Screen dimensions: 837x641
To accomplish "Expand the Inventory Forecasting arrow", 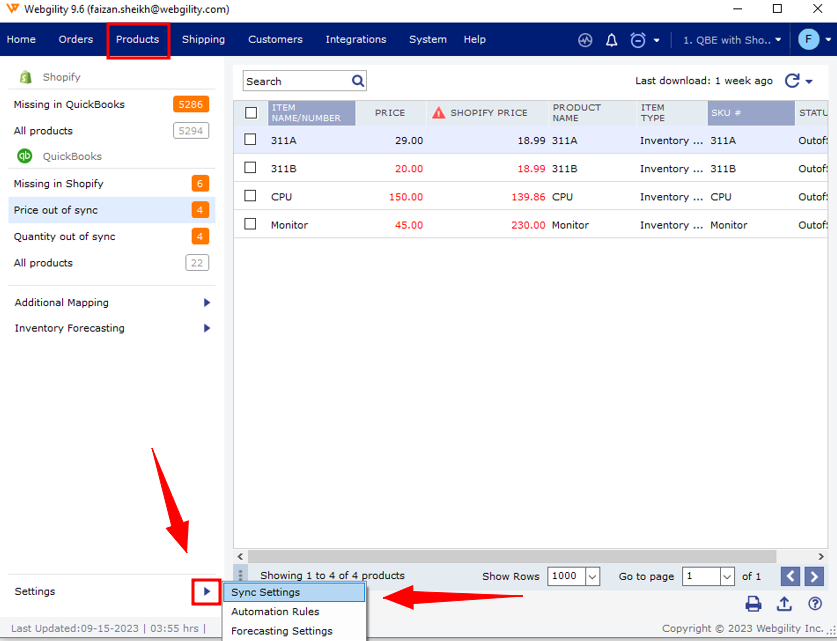I will (x=207, y=328).
